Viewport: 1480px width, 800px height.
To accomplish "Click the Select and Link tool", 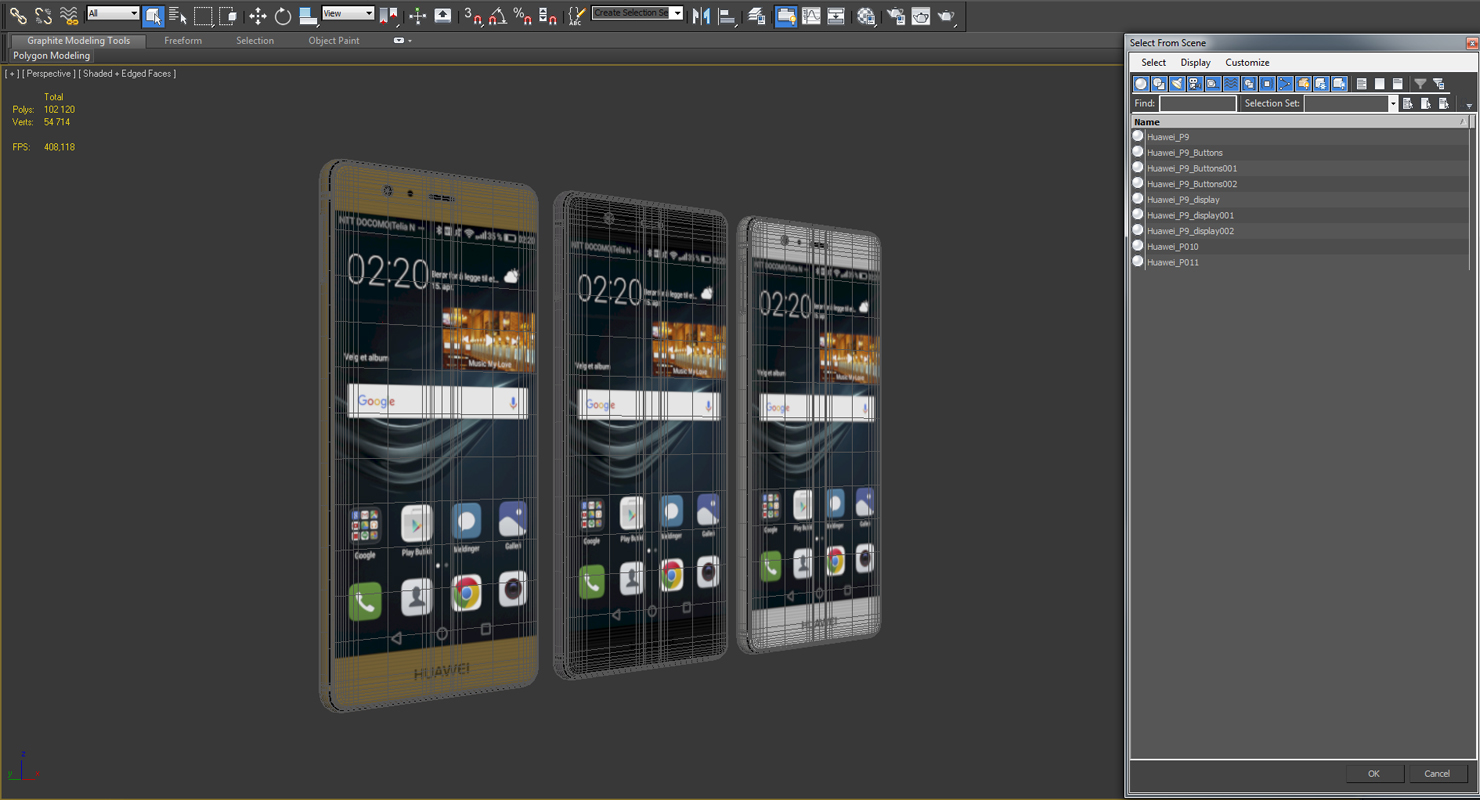I will [18, 15].
